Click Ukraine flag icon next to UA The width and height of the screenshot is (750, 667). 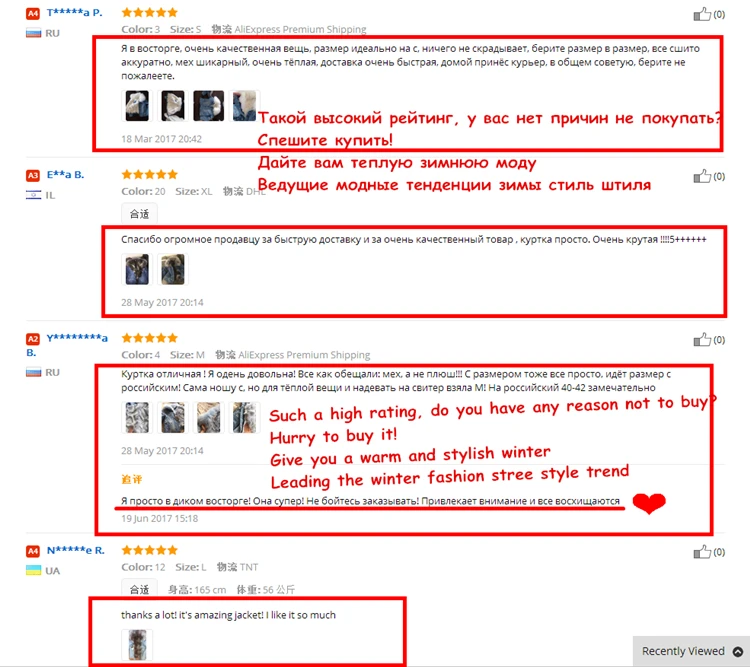[33, 570]
